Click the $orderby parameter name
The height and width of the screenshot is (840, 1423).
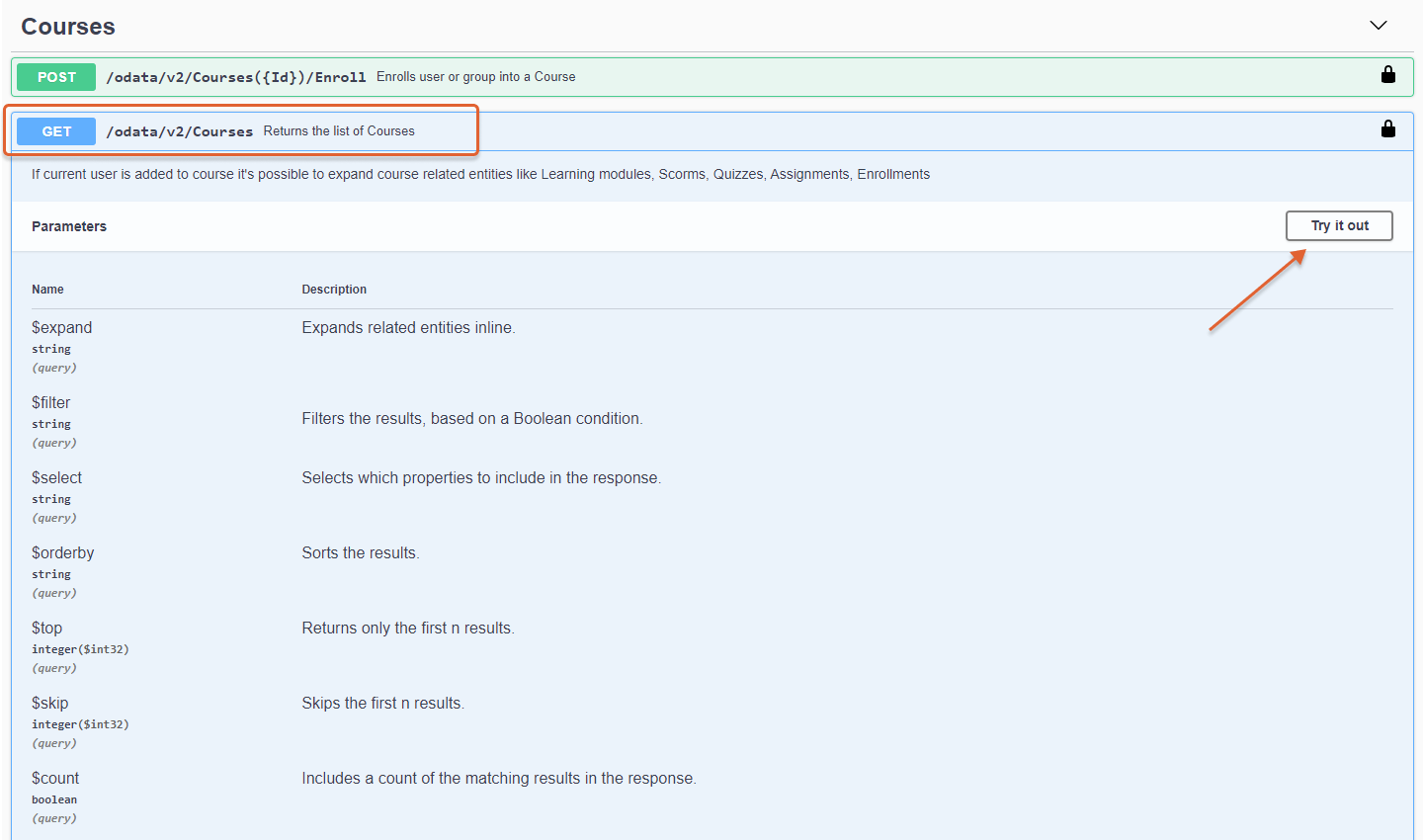pyautogui.click(x=62, y=553)
